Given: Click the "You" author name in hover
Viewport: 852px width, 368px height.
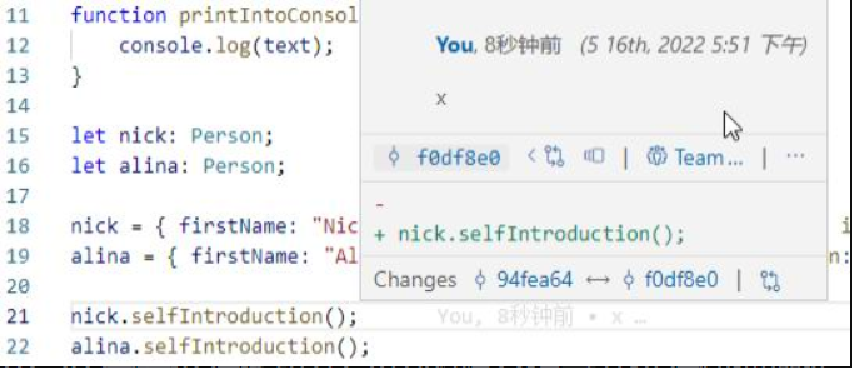Looking at the screenshot, I should tap(455, 46).
